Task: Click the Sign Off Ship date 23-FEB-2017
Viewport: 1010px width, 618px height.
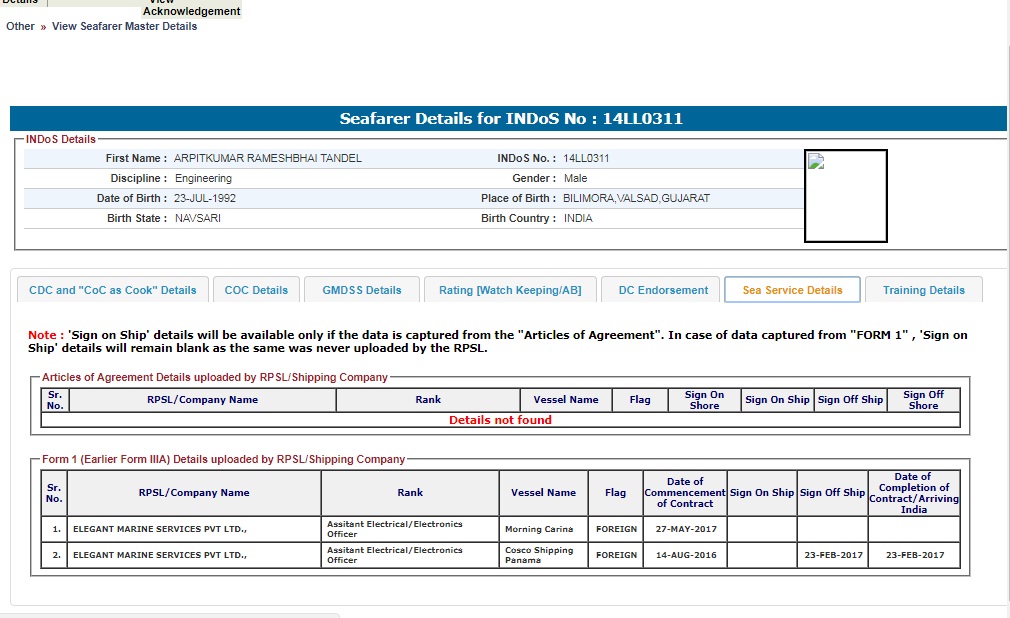Action: point(832,555)
